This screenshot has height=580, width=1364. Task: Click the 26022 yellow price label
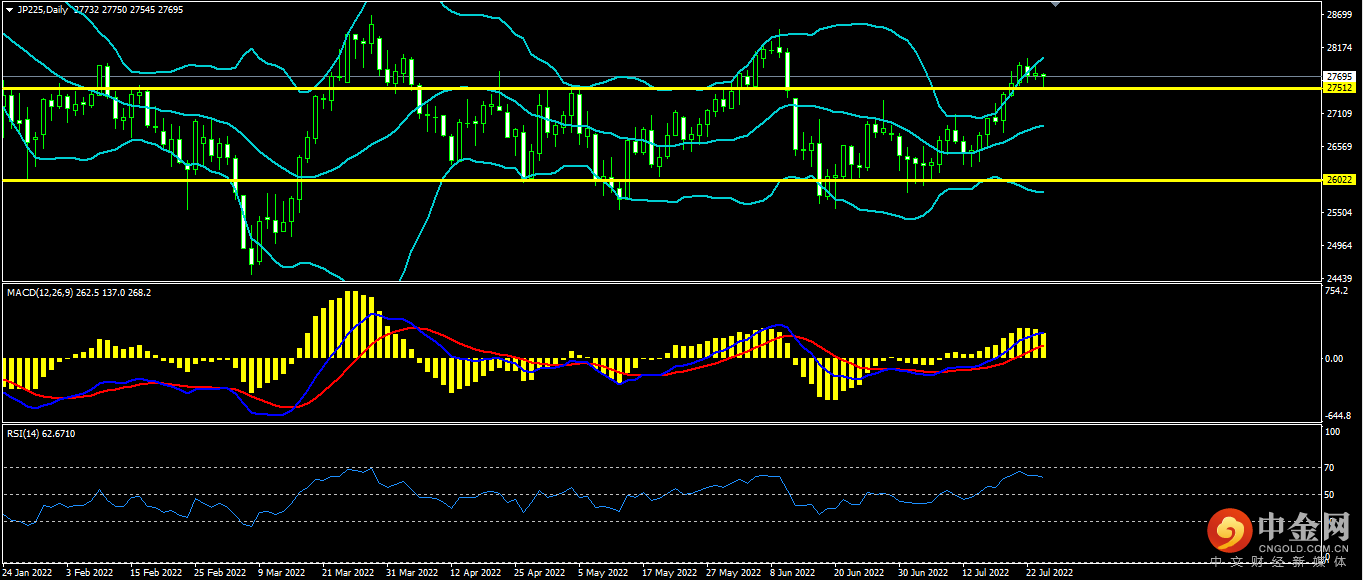[1339, 180]
